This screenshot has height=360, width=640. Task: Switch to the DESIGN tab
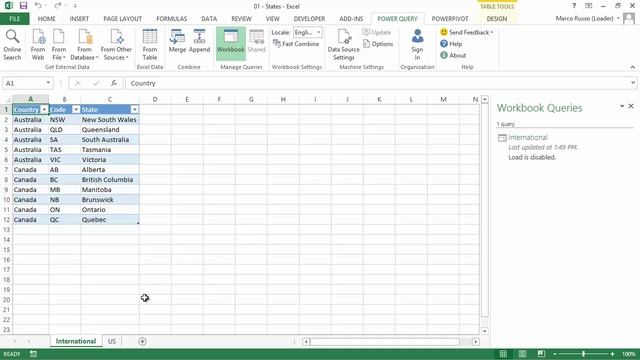(497, 19)
